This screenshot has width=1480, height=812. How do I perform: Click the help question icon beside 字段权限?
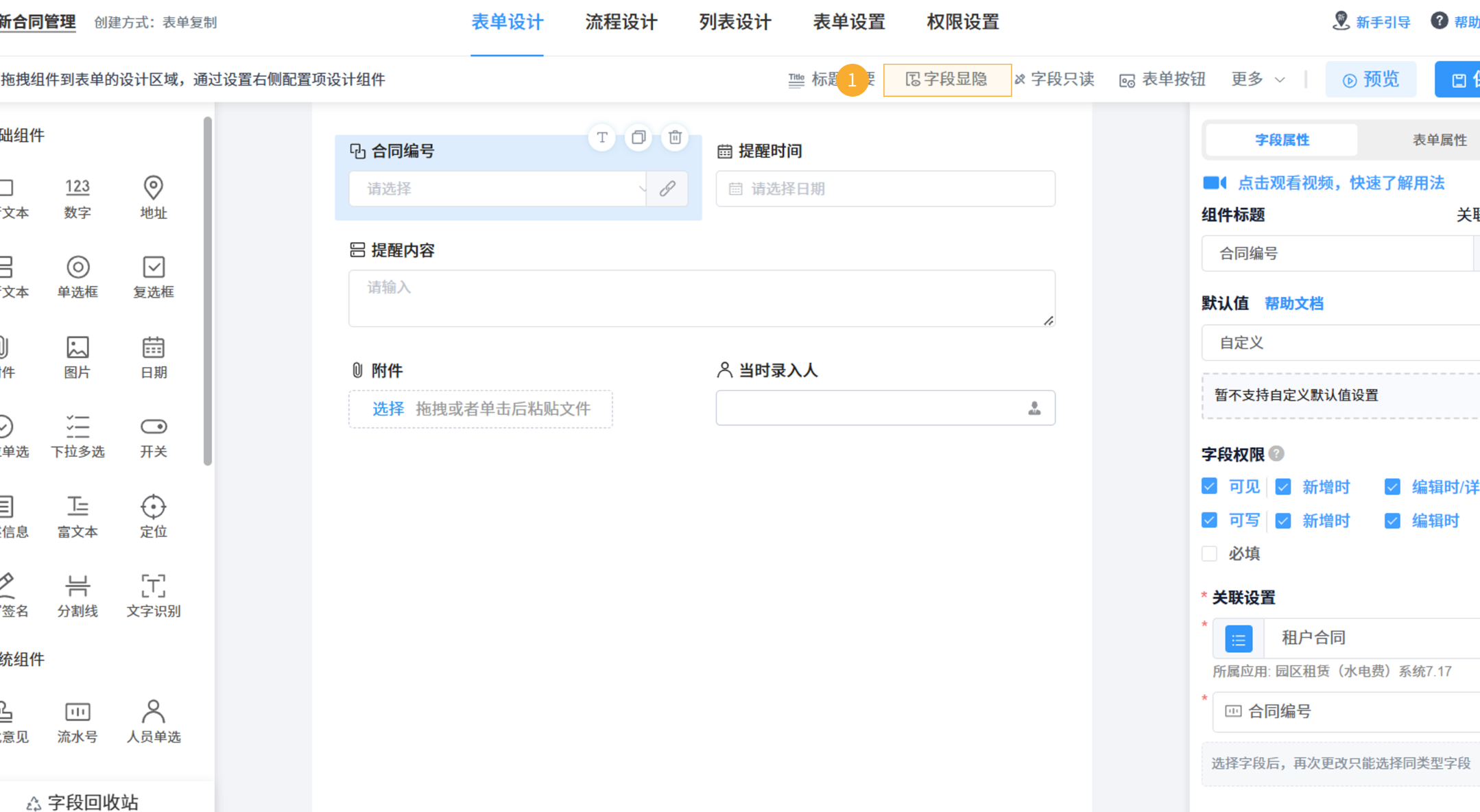click(x=1276, y=454)
